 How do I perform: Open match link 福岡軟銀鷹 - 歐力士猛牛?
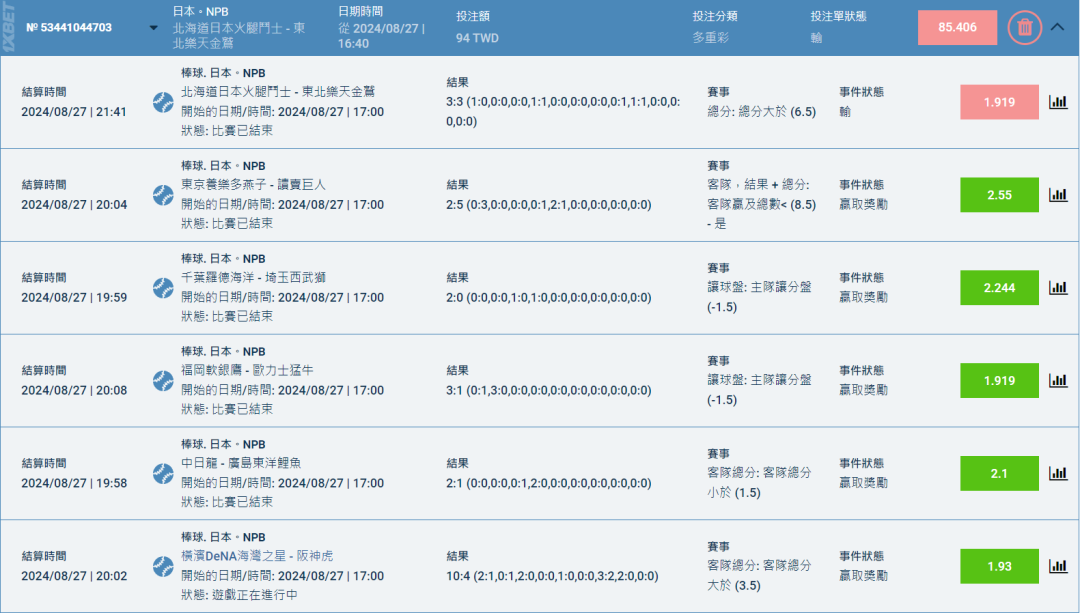click(x=247, y=370)
